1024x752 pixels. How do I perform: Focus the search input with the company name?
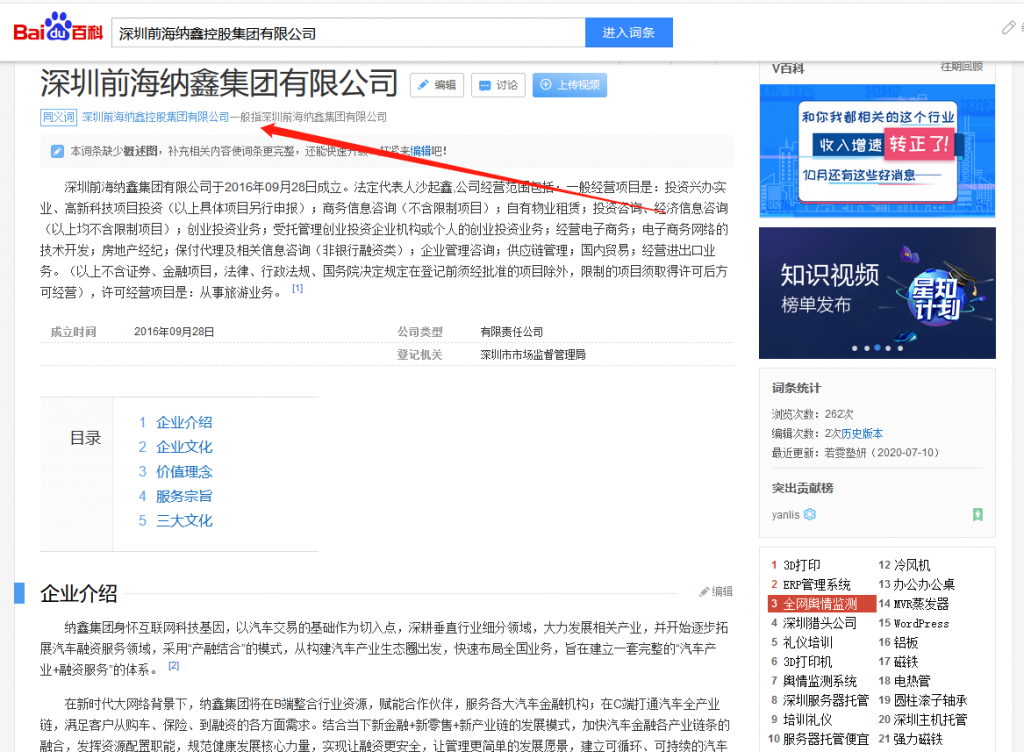[349, 33]
